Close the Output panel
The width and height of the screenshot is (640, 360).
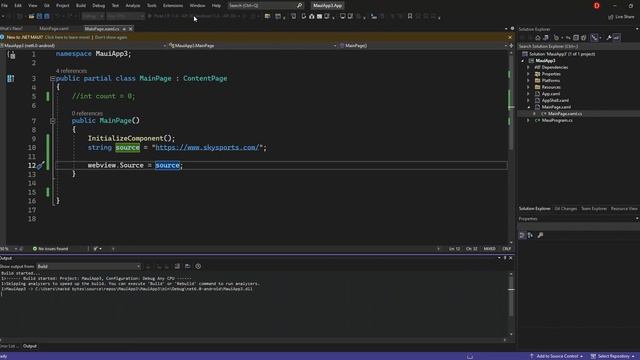pyautogui.click(x=511, y=258)
